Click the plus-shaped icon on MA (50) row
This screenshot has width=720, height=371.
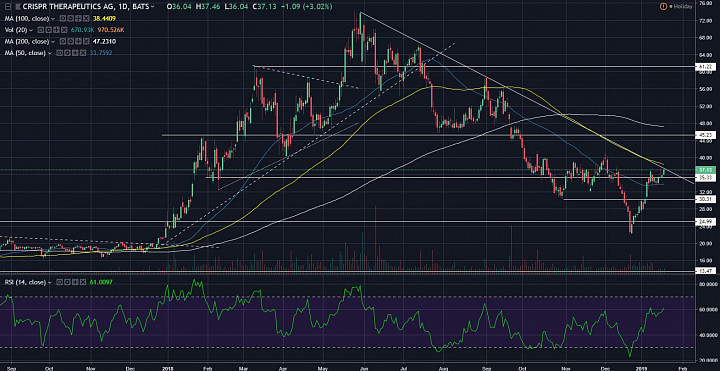click(x=75, y=53)
